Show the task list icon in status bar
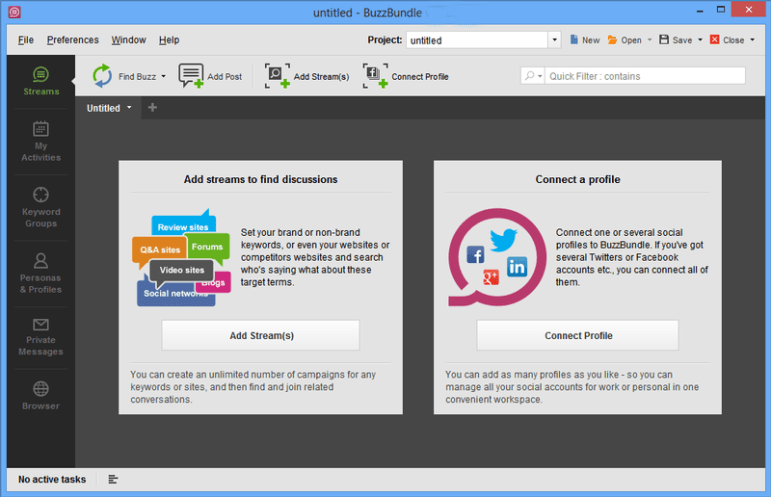Viewport: 771px width, 497px height. pyautogui.click(x=113, y=479)
